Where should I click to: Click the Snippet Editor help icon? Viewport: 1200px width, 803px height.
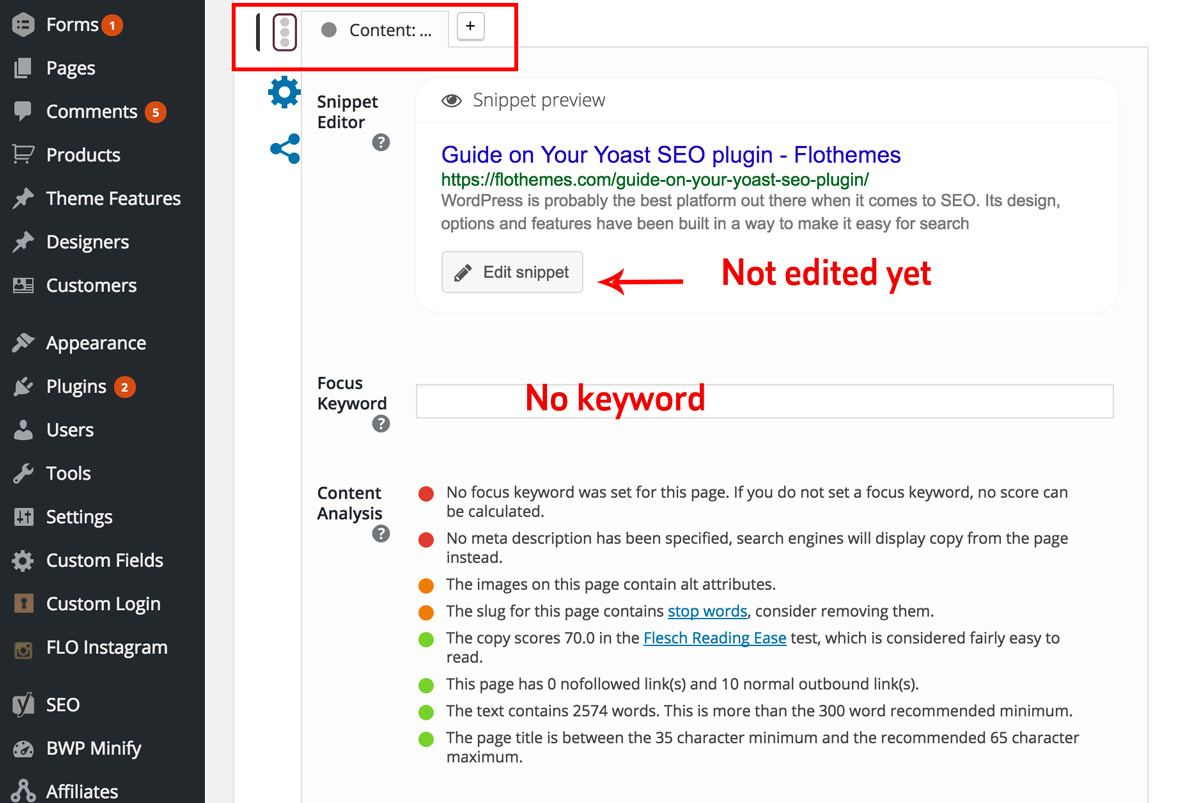tap(381, 143)
